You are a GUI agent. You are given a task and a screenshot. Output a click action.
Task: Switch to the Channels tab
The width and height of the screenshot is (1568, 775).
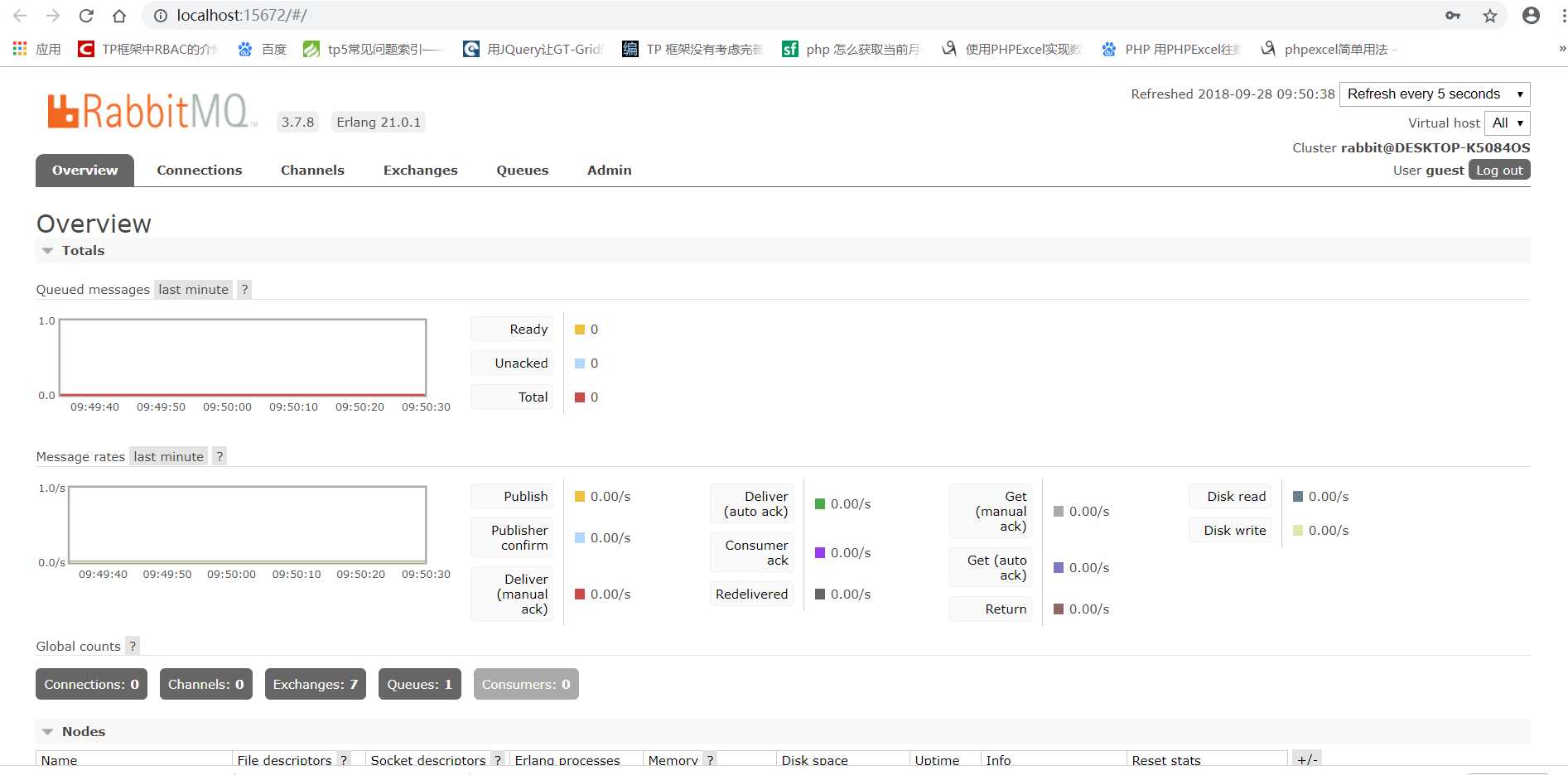point(312,170)
